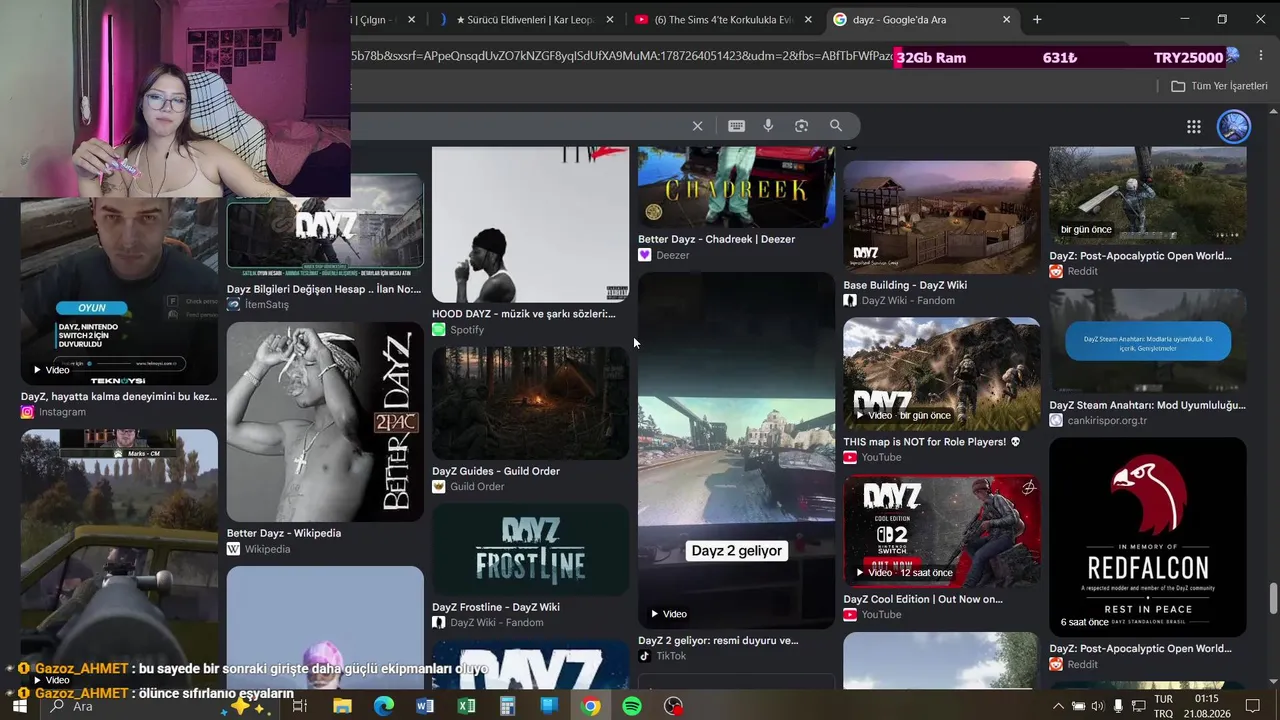Select the dayz - Google'da Ara tab
Image resolution: width=1280 pixels, height=720 pixels.
pyautogui.click(x=921, y=19)
